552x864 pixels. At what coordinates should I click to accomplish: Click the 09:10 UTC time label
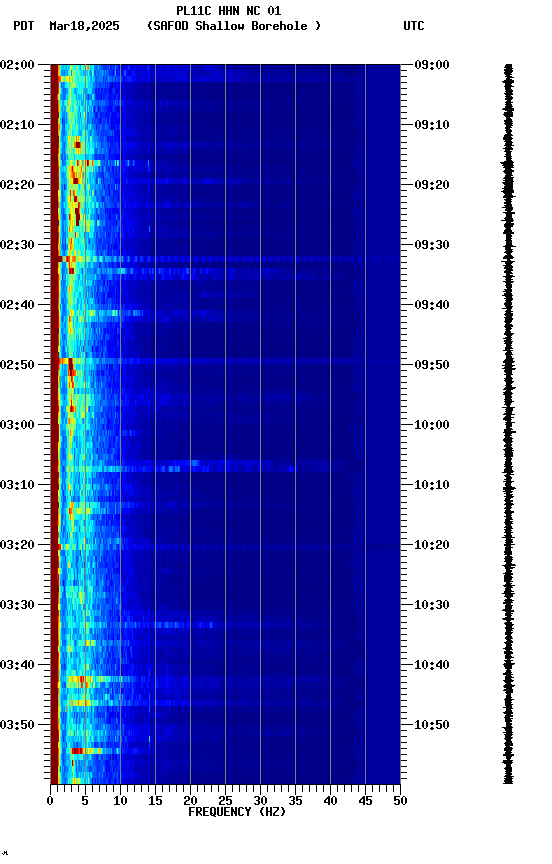coord(432,125)
